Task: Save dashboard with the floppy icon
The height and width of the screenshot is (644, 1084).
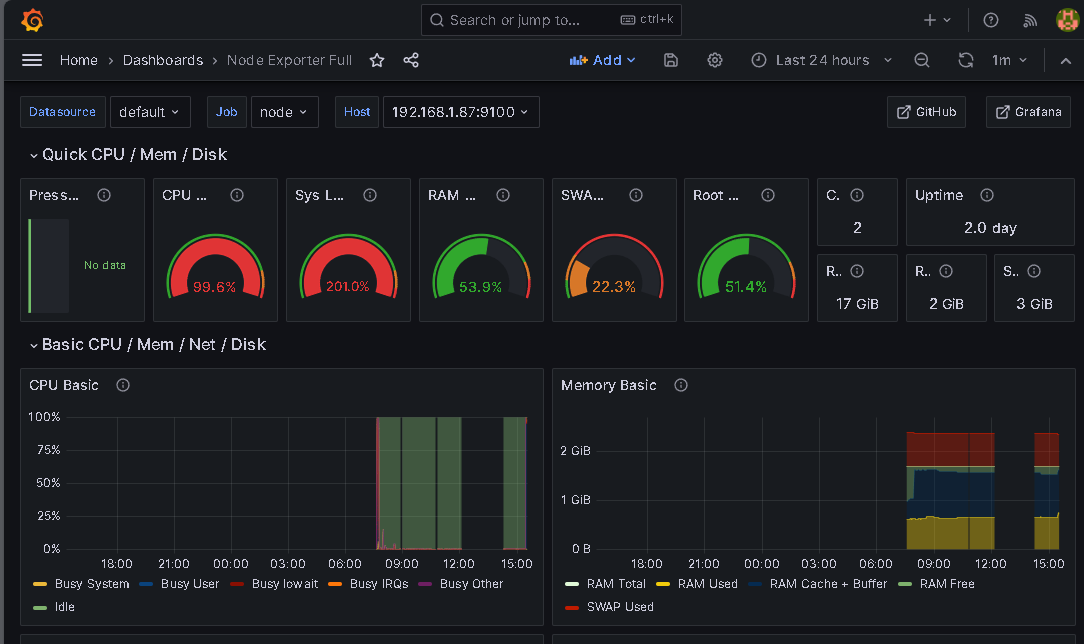Action: (671, 60)
